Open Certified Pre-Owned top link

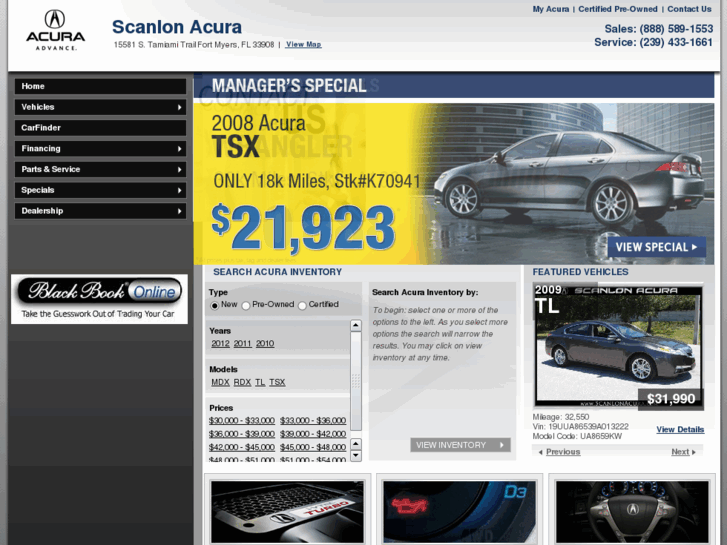(618, 9)
